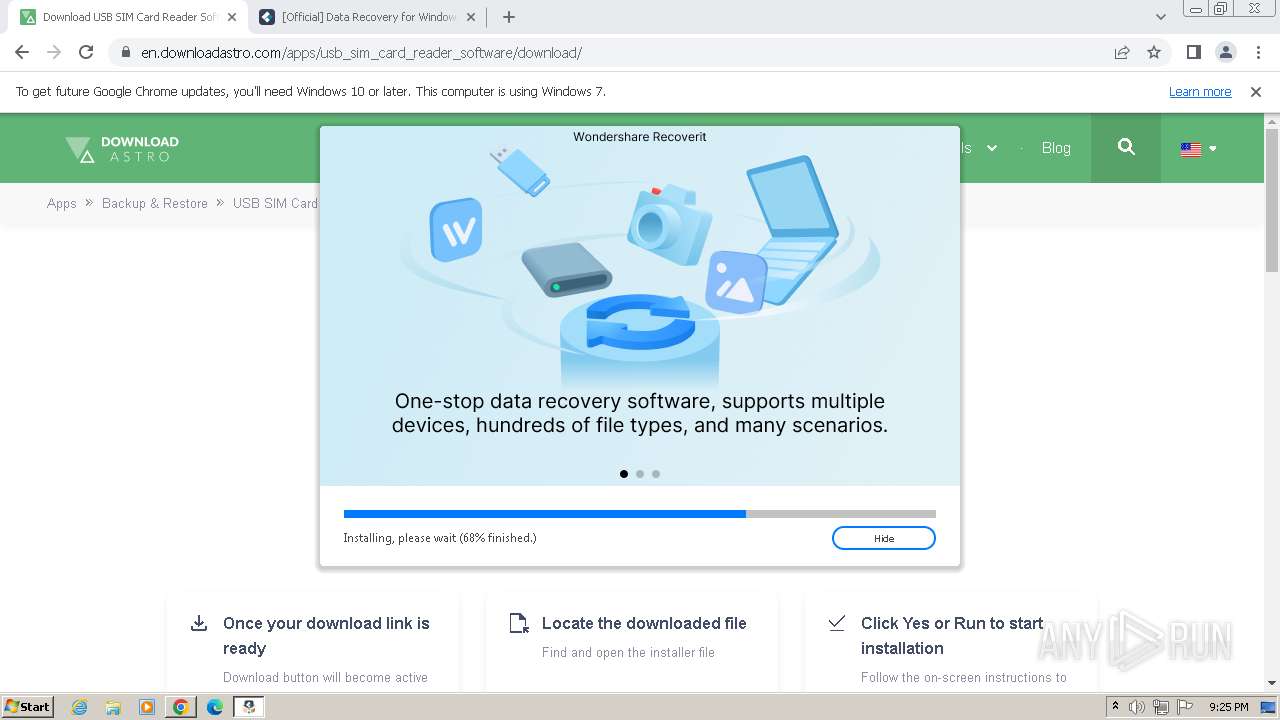Bookmark this tab with star icon
Image resolution: width=1280 pixels, height=720 pixels.
click(x=1154, y=53)
